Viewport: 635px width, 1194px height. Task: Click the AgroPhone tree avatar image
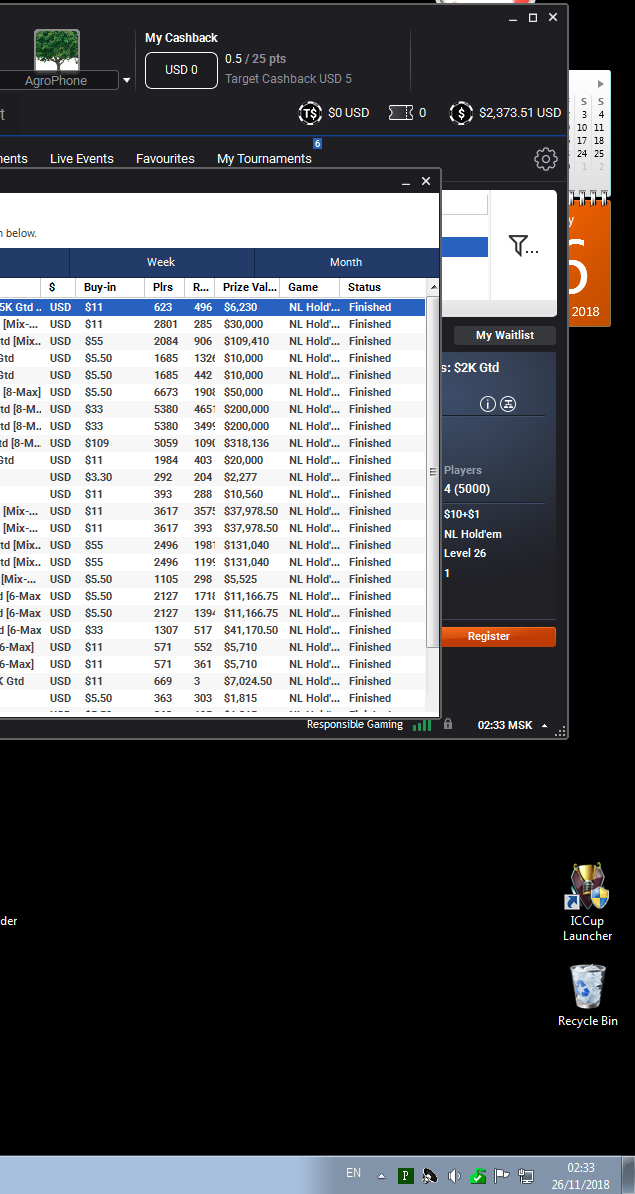click(57, 50)
